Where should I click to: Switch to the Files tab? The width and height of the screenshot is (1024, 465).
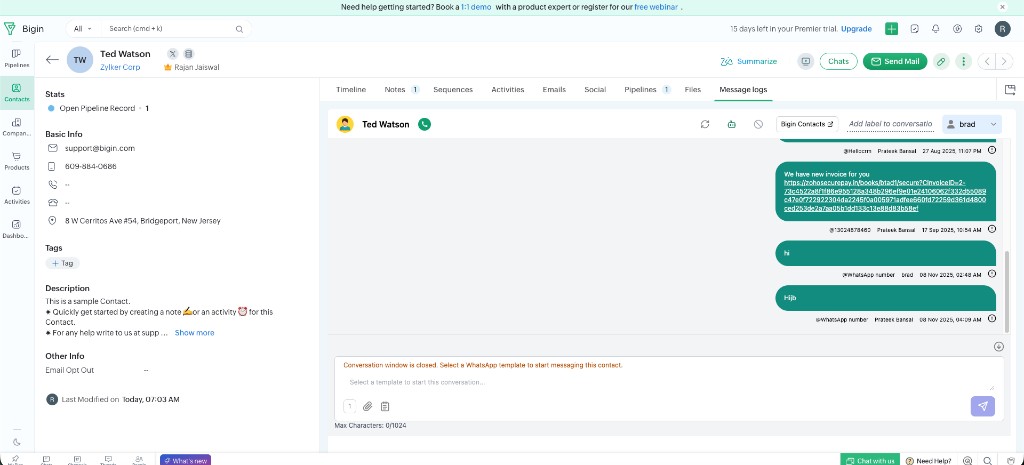(x=692, y=89)
